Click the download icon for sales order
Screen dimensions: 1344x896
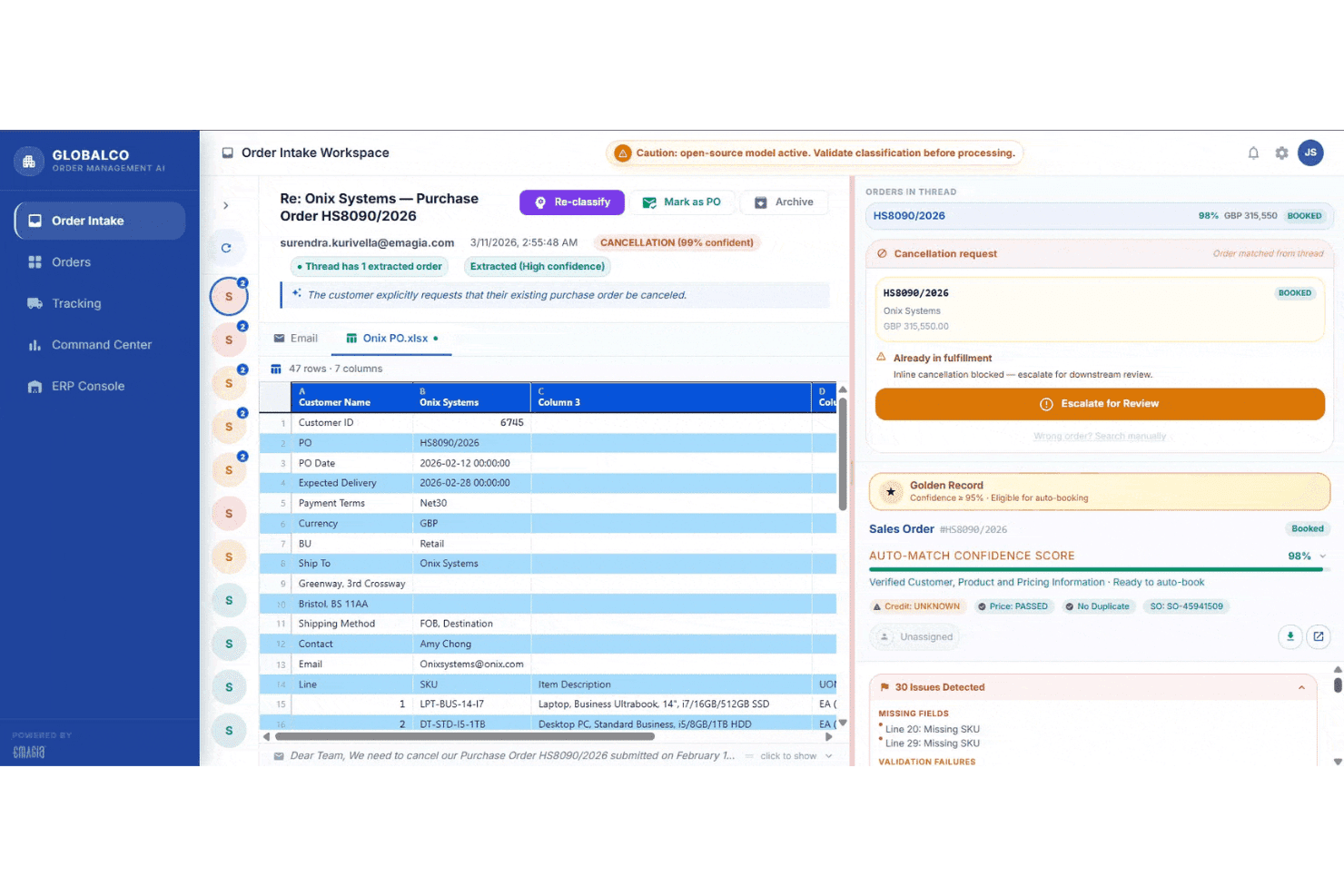pyautogui.click(x=1290, y=636)
